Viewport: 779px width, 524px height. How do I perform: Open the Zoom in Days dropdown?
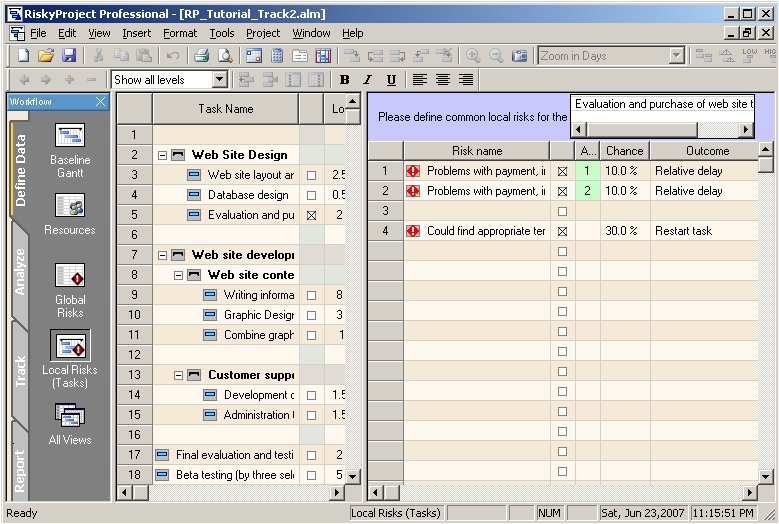(x=676, y=56)
